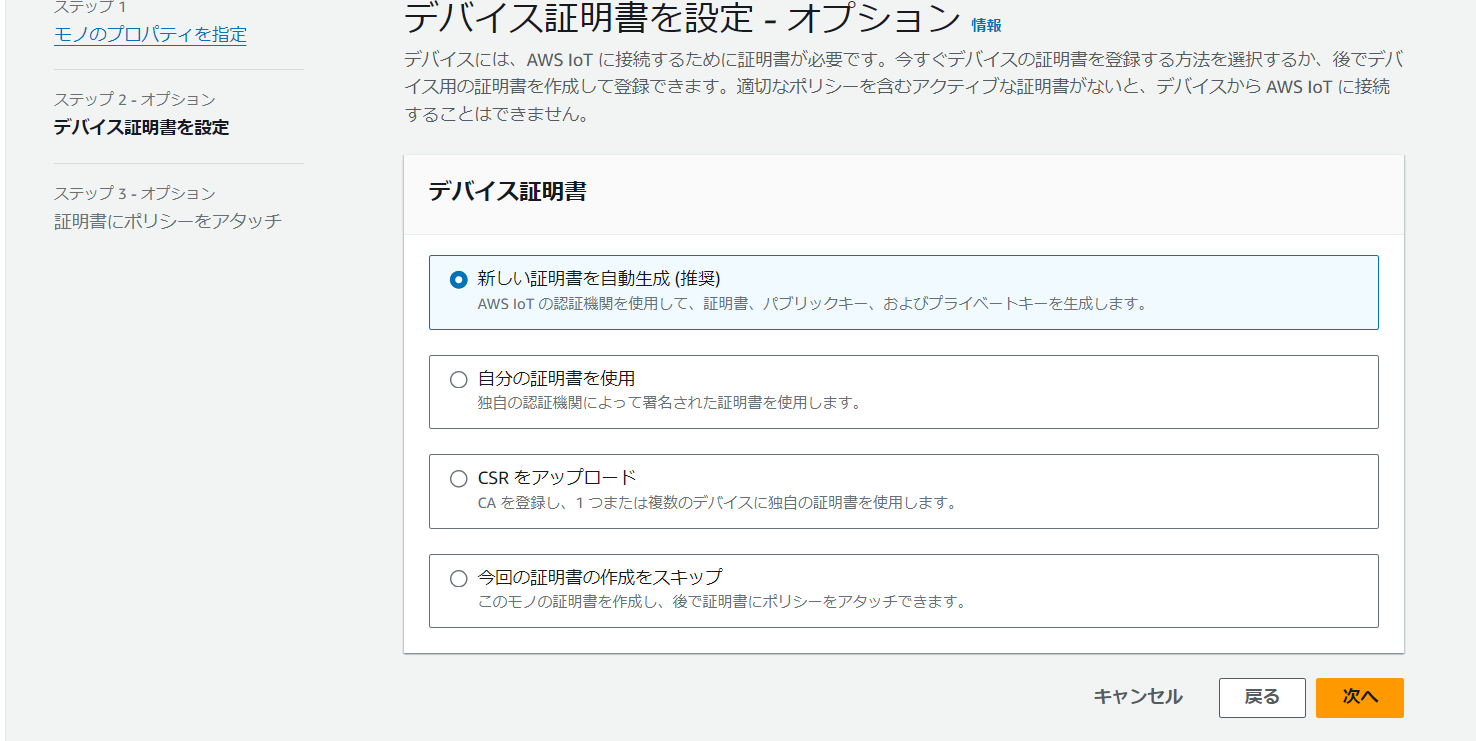Click the ステップ 2 - オプション label

[135, 99]
